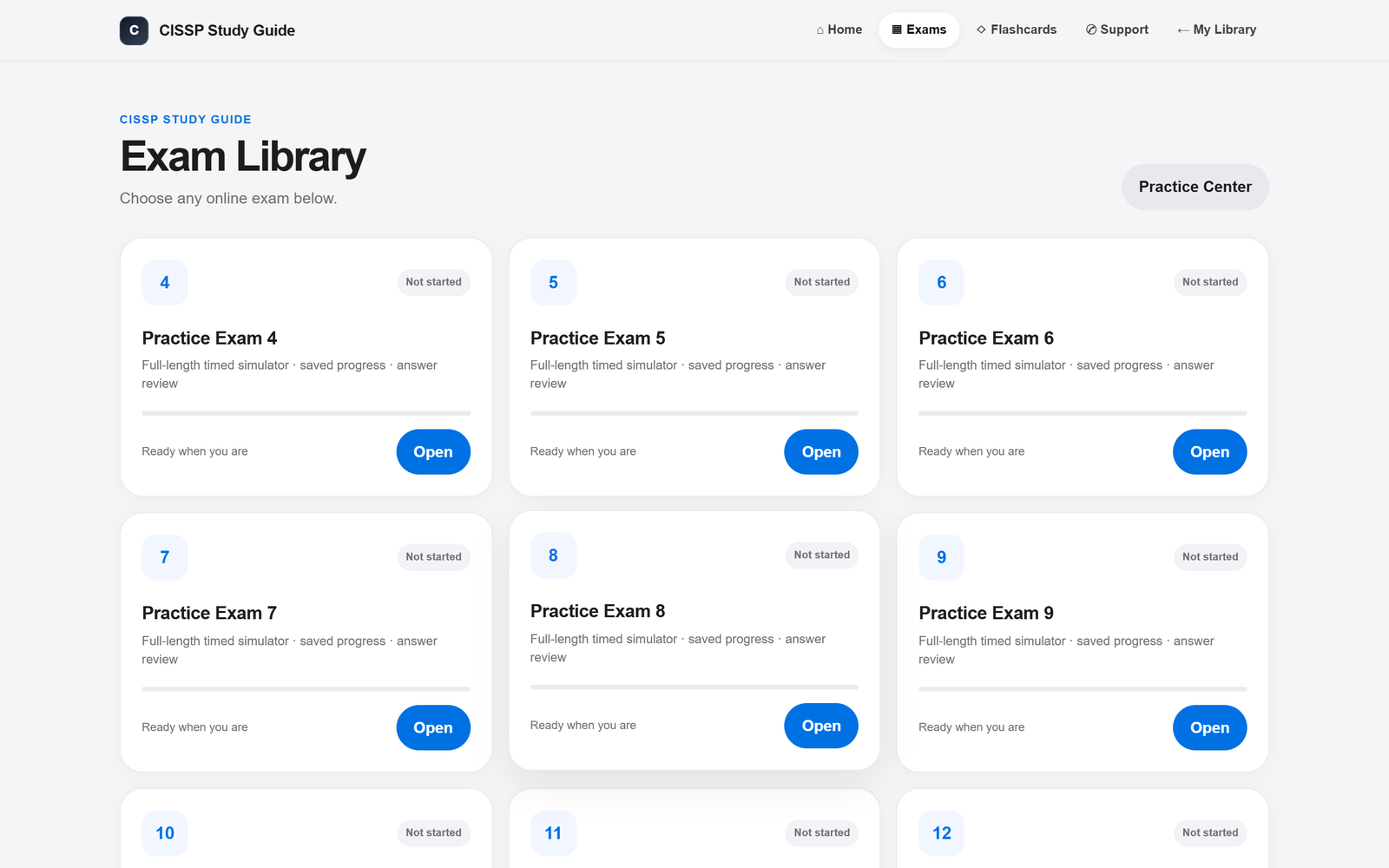This screenshot has width=1389, height=868.
Task: Click the number 7 exam badge
Action: (x=165, y=557)
